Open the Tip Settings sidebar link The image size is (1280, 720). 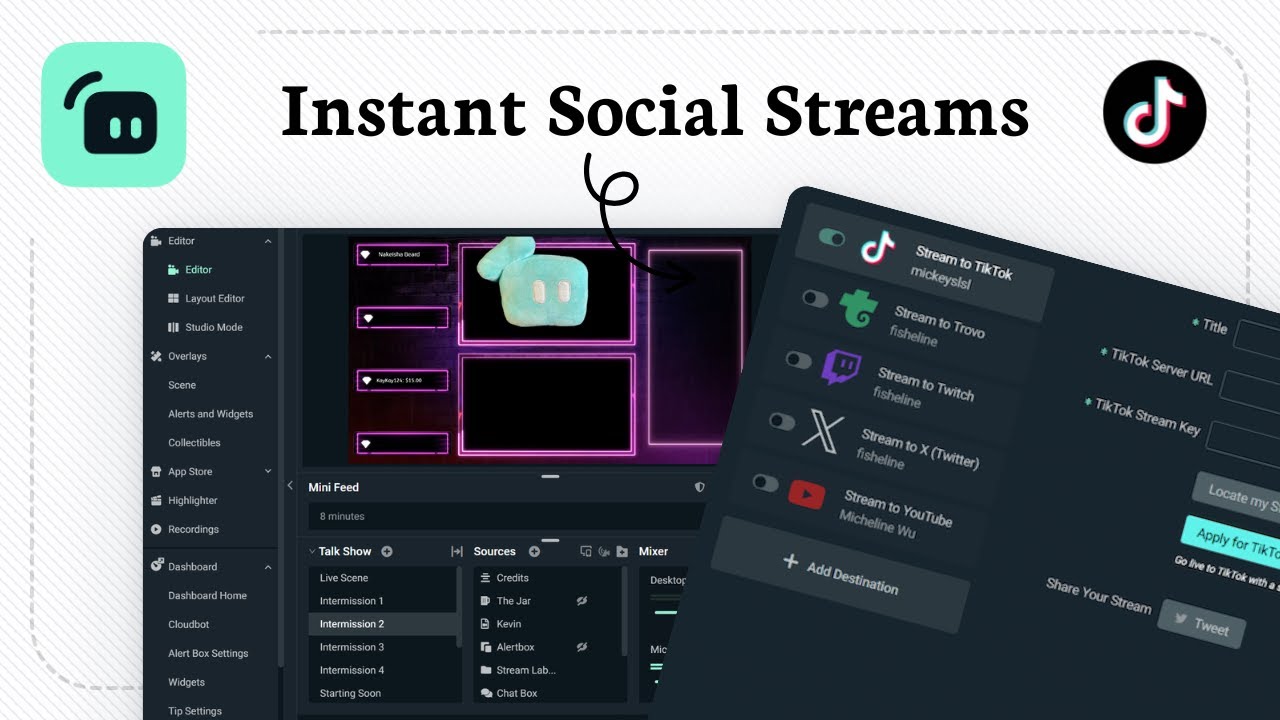[x=195, y=711]
